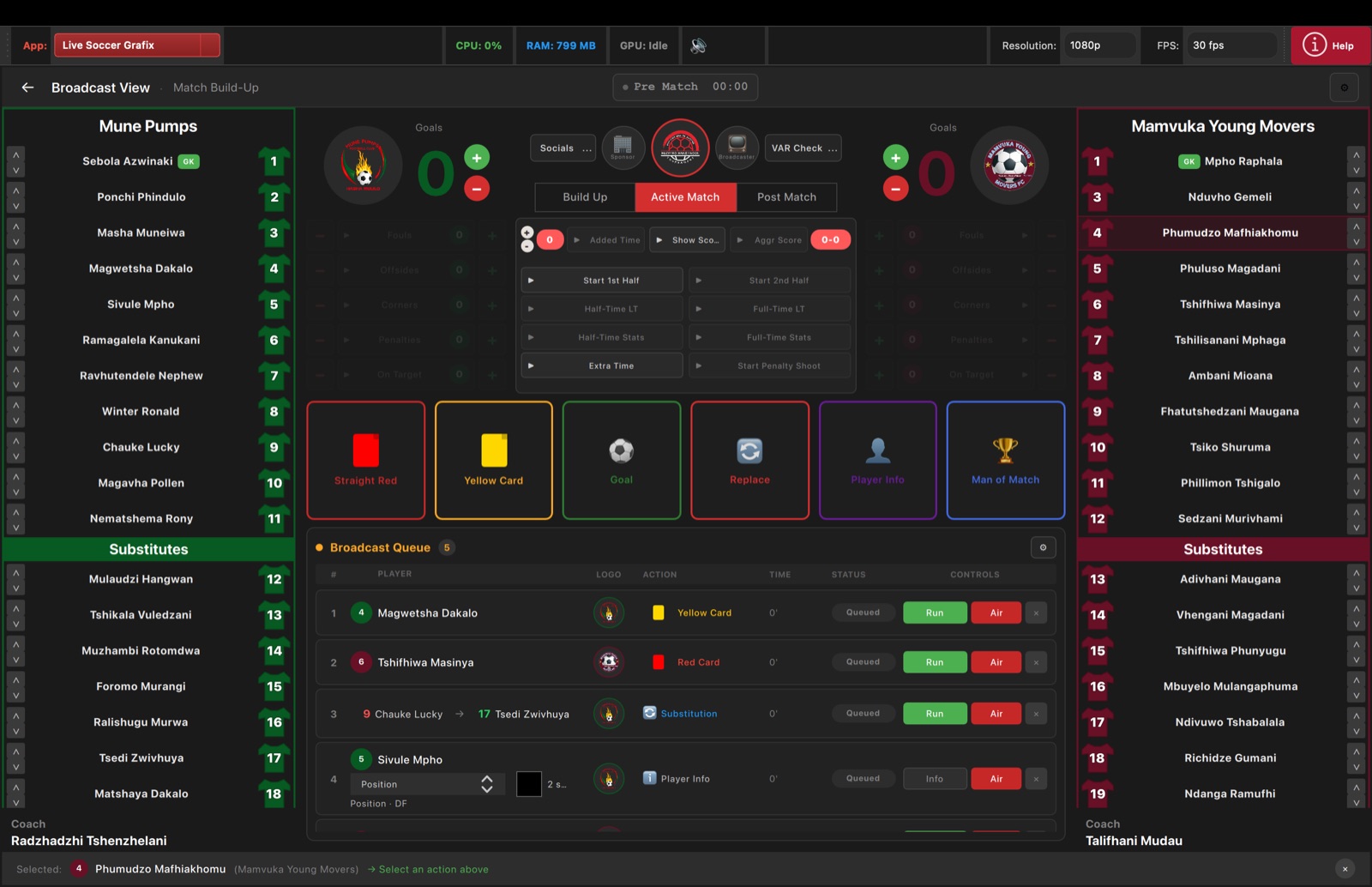The image size is (1372, 887).
Task: Open the App selector showing Live Soccer Grafix
Action: pos(137,45)
